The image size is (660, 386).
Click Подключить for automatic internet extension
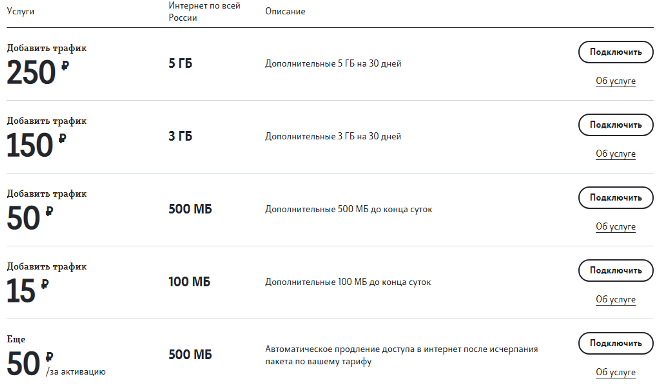click(x=615, y=343)
